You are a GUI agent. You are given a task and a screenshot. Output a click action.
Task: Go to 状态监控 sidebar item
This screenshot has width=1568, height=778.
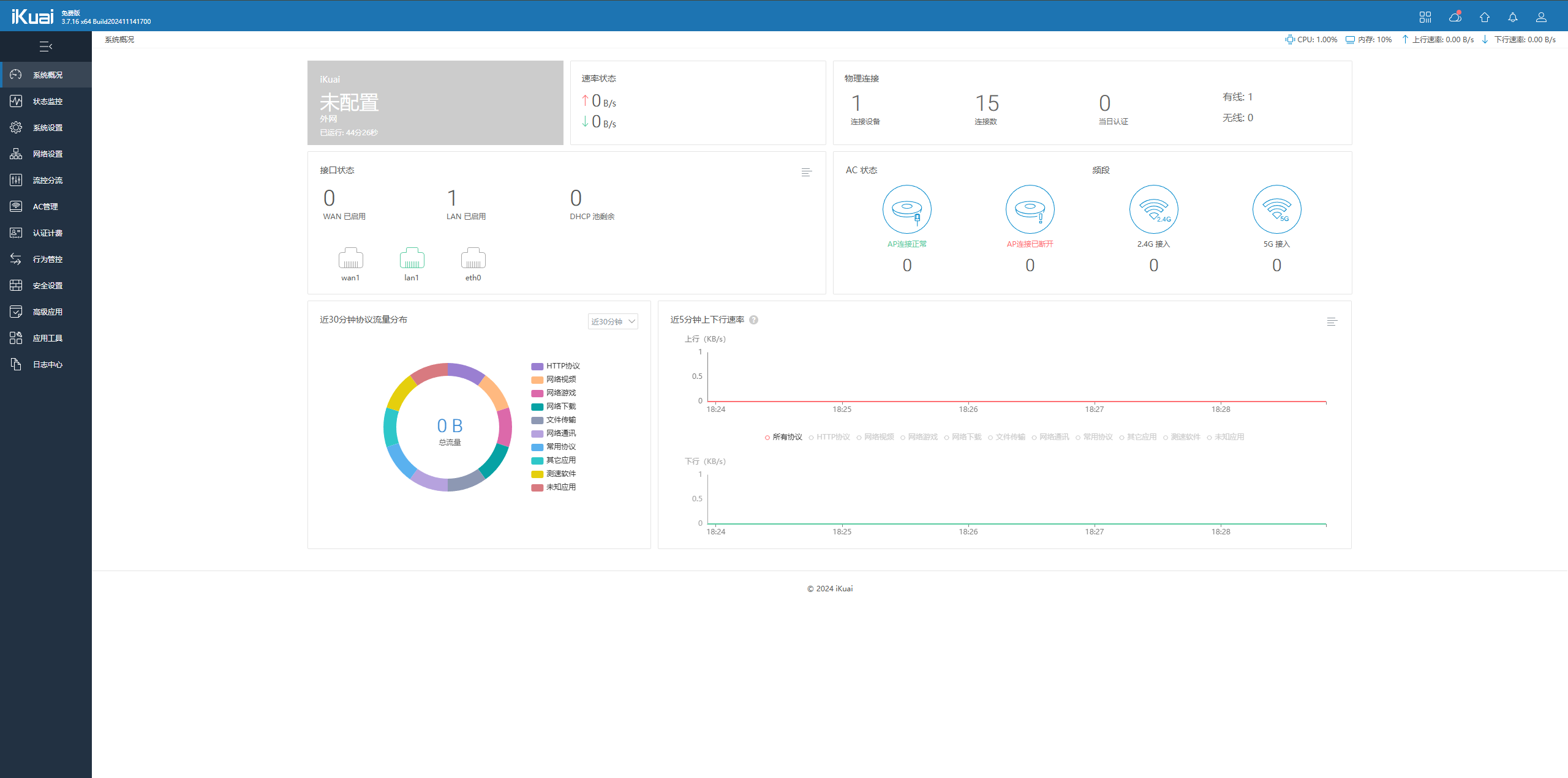pos(47,102)
